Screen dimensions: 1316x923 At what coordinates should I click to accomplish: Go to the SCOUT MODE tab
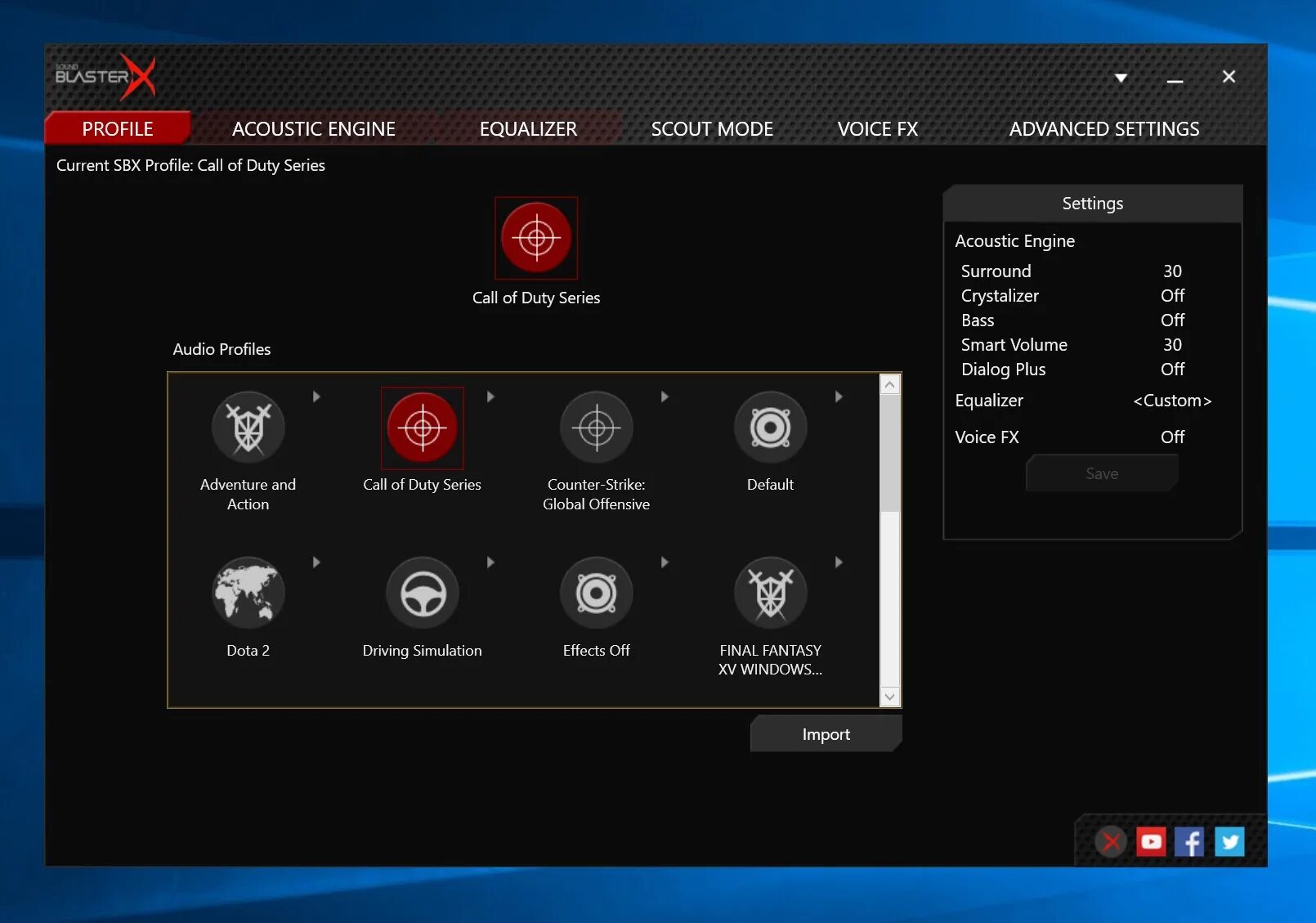click(x=712, y=128)
